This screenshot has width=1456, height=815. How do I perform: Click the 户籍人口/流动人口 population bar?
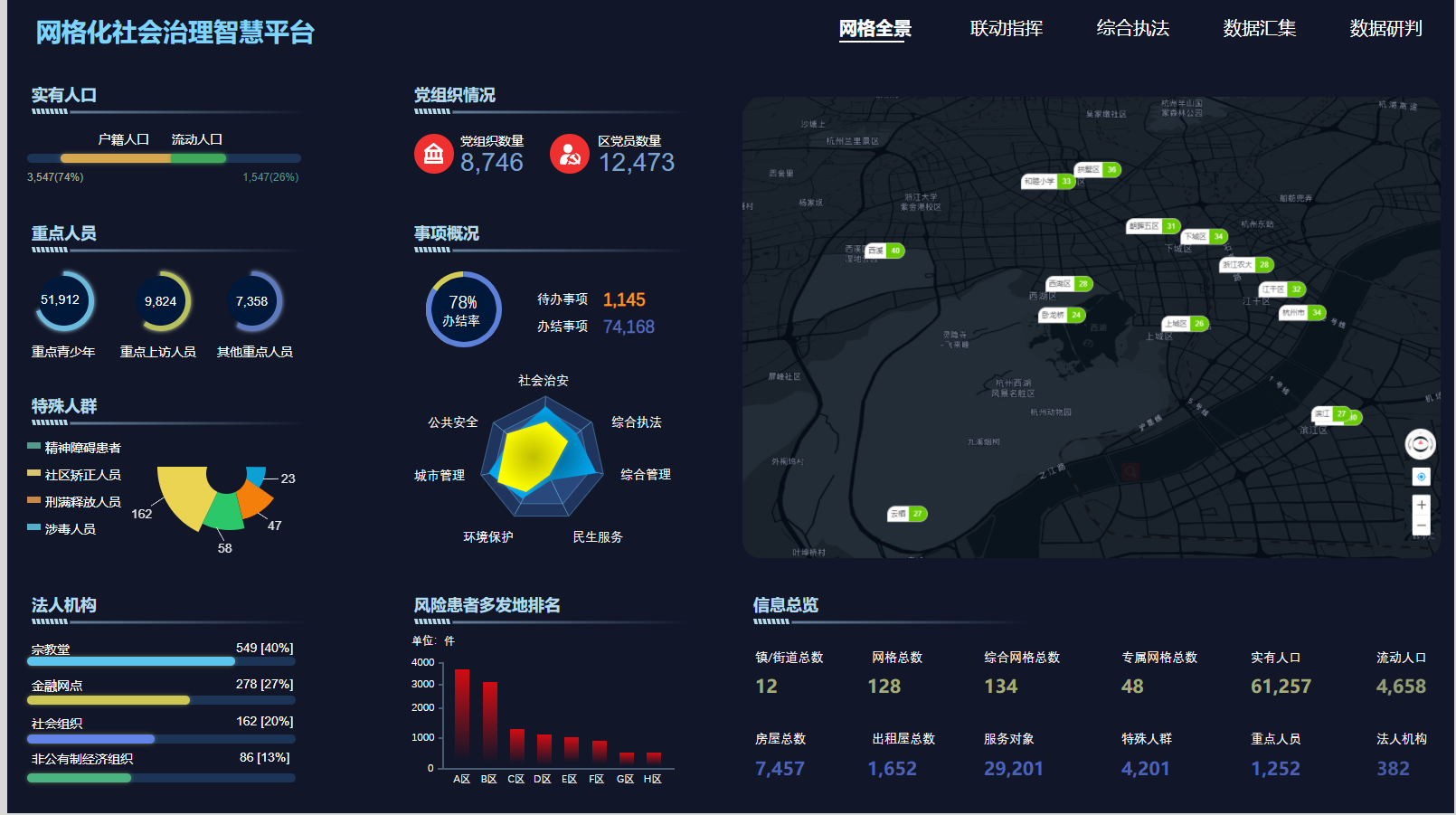[164, 158]
